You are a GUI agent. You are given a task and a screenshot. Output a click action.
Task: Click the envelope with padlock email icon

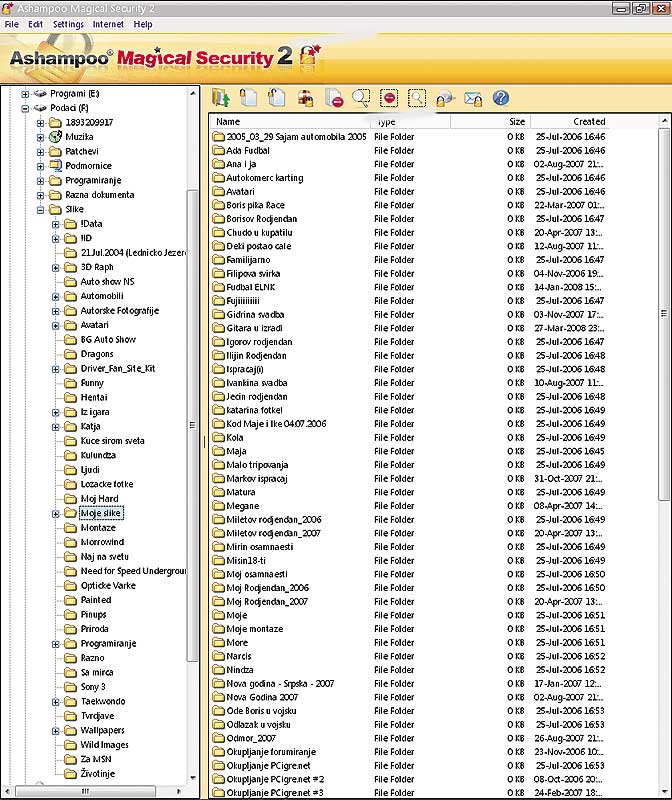click(x=473, y=97)
